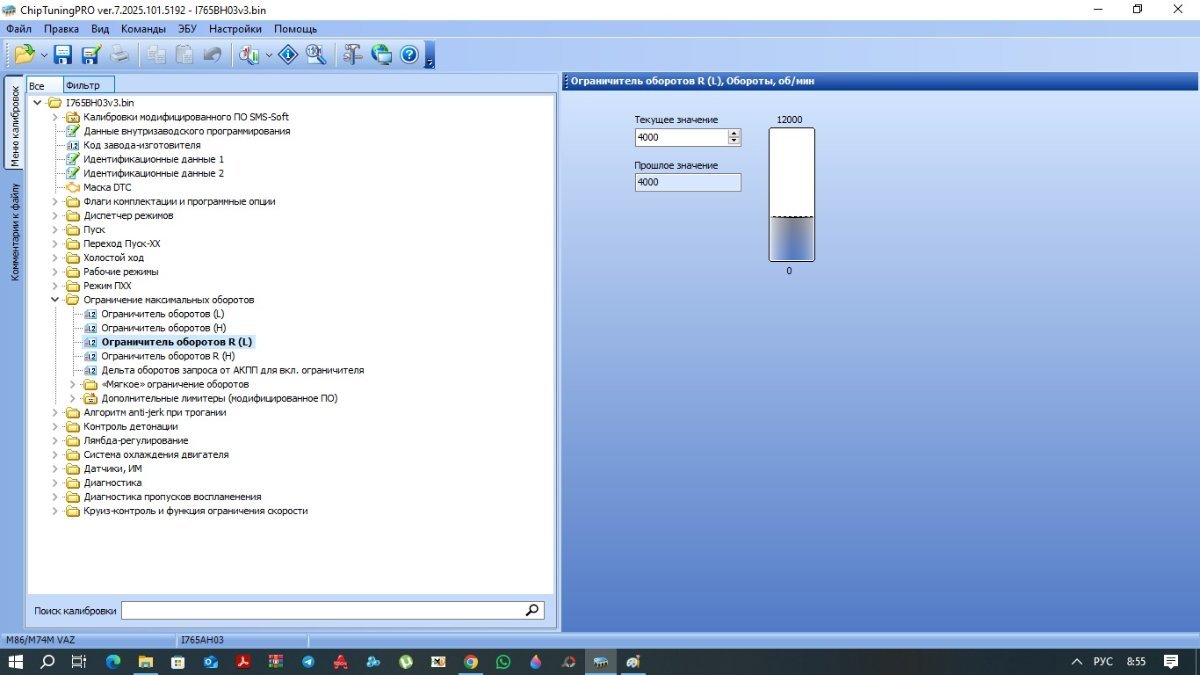Viewport: 1200px width, 675px height.
Task: Select the Маска DTC item
Action: pyautogui.click(x=107, y=187)
